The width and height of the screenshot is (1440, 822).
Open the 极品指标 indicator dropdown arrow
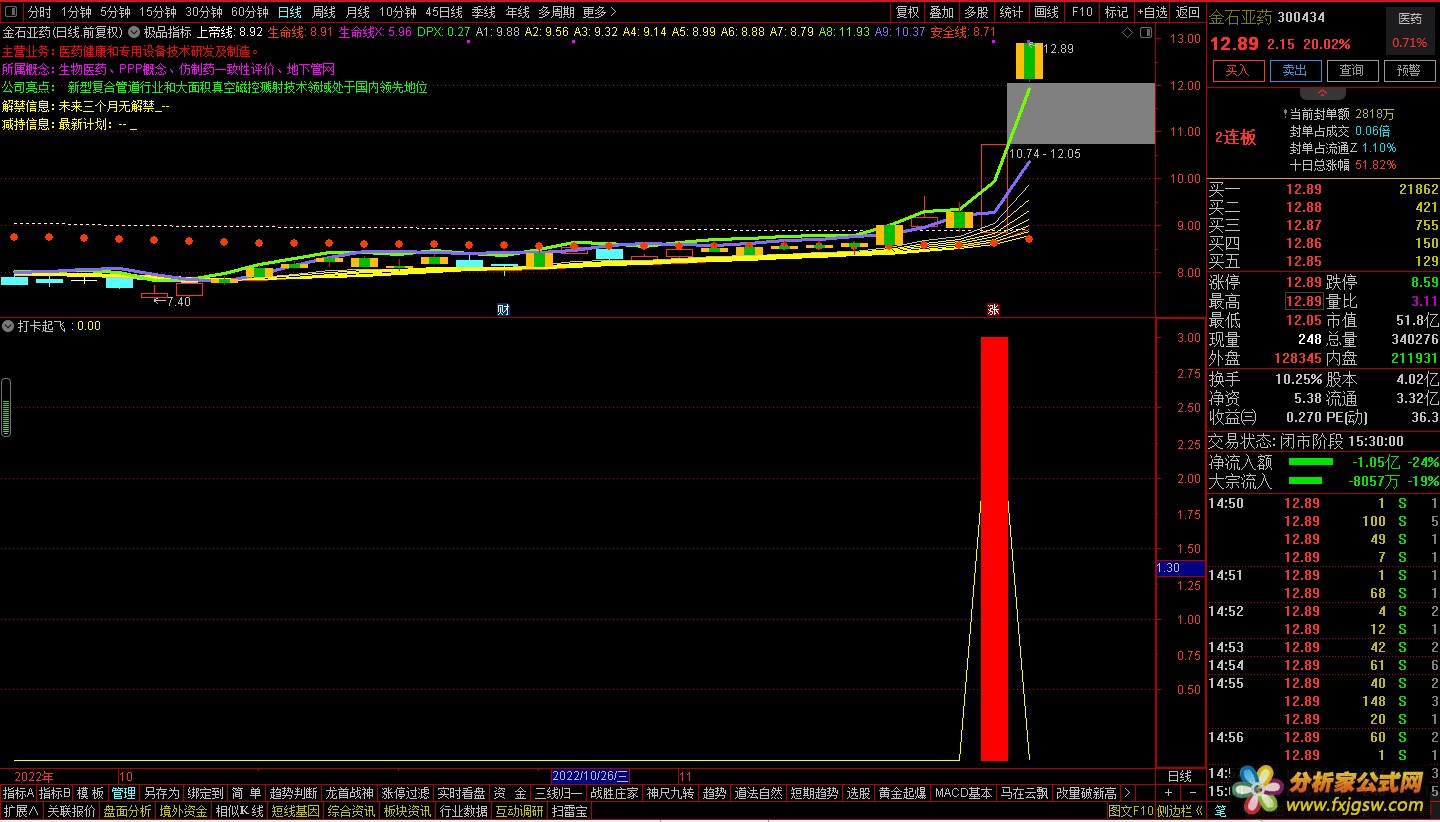click(134, 32)
